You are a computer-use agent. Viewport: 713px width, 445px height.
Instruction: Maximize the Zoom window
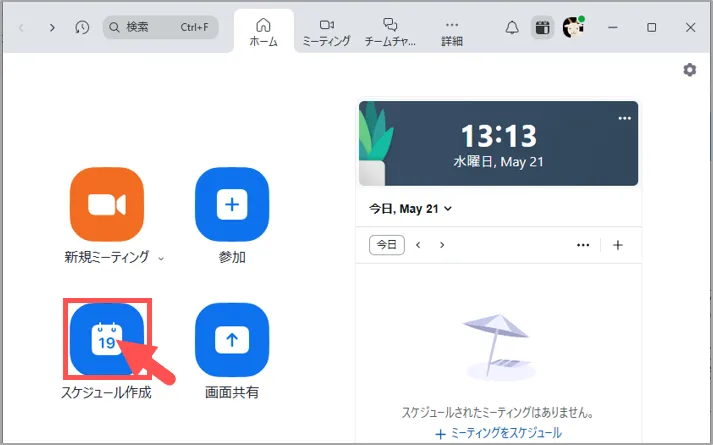[651, 28]
